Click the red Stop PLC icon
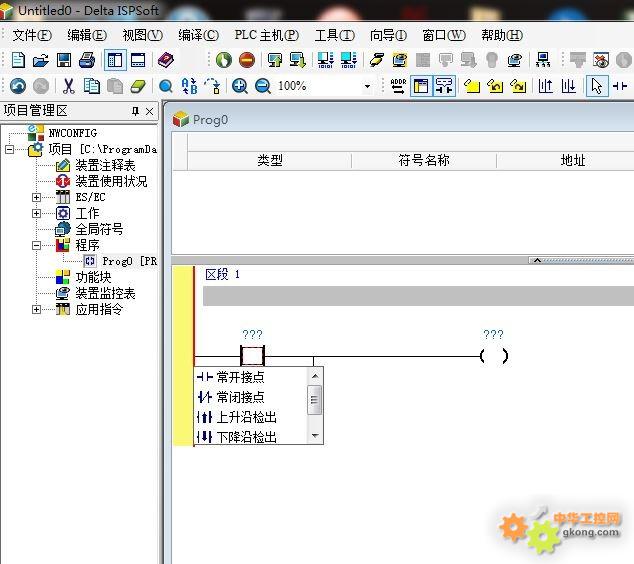Viewport: 634px width, 564px height. [x=247, y=60]
